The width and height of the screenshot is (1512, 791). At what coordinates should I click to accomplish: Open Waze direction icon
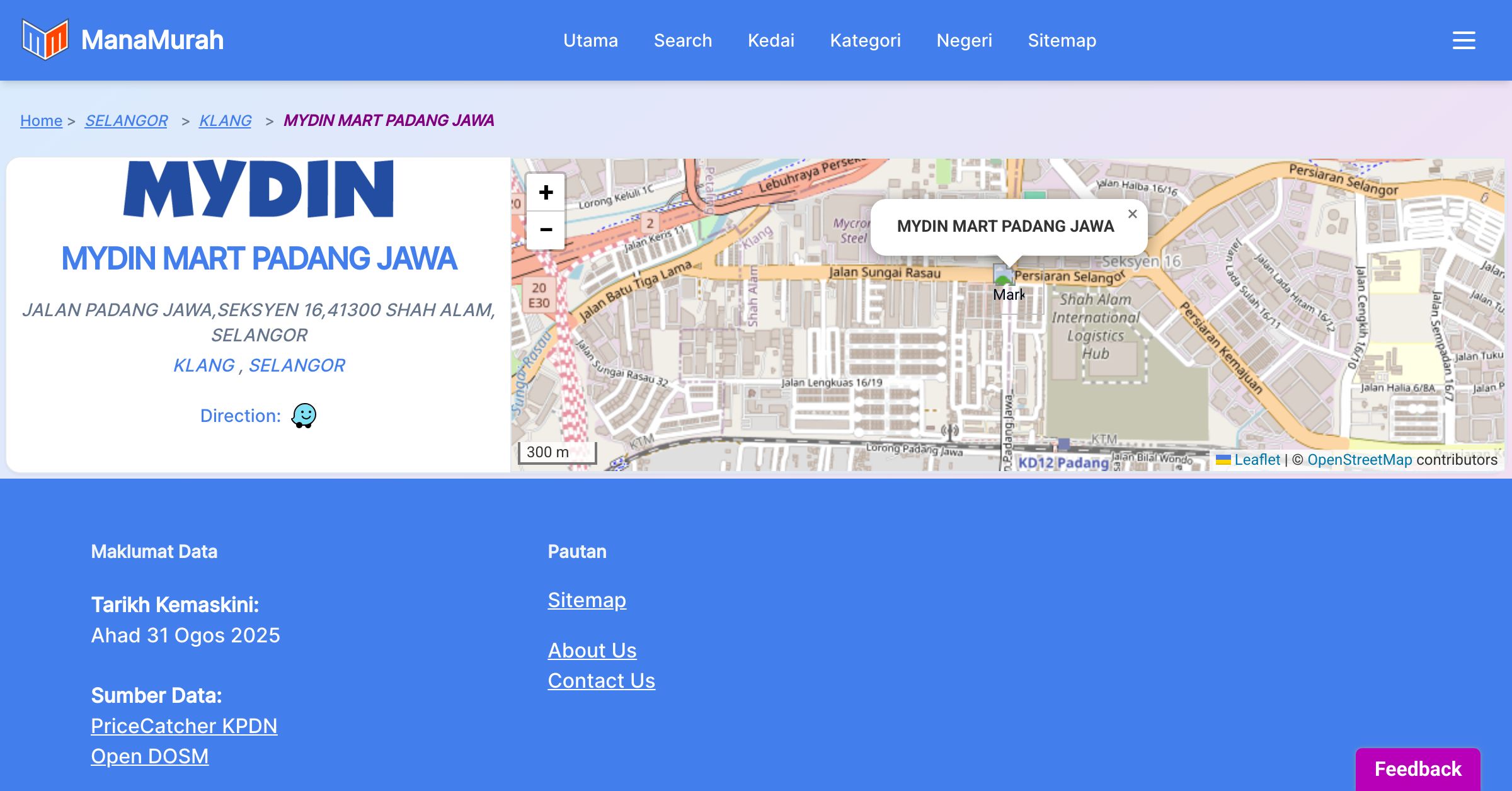304,416
